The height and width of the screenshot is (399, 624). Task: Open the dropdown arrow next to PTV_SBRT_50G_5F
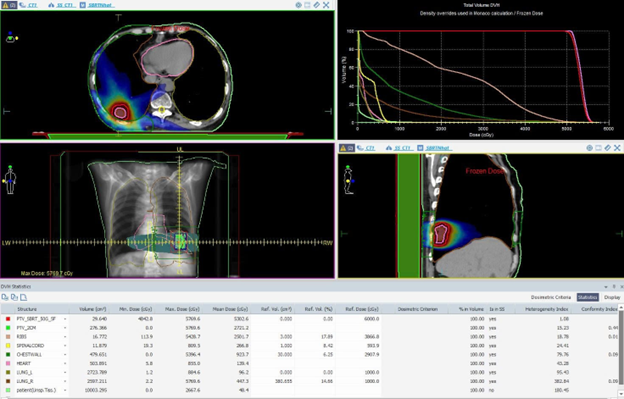(65, 319)
